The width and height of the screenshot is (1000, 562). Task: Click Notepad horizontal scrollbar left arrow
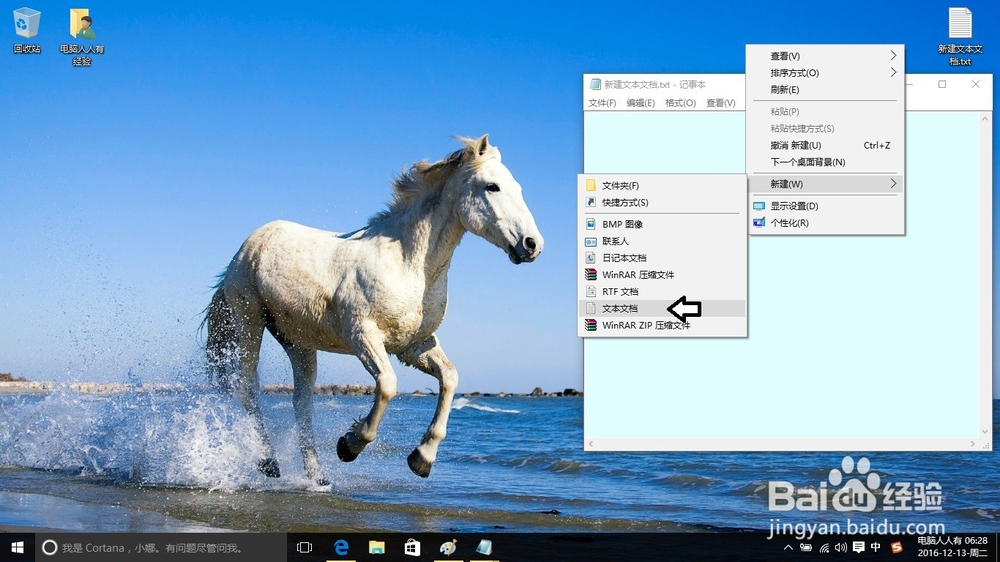591,443
